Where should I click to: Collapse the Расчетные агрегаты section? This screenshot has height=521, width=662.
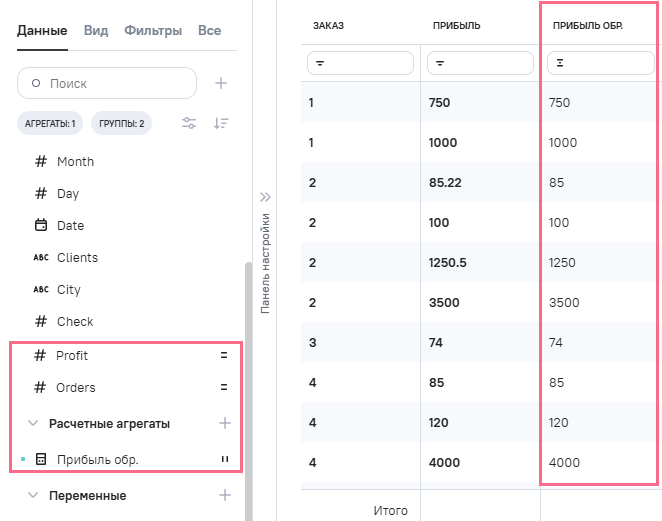coord(33,423)
